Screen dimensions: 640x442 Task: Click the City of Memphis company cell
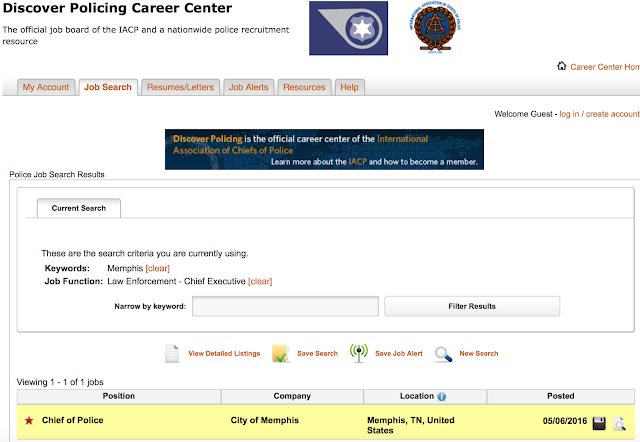(264, 420)
